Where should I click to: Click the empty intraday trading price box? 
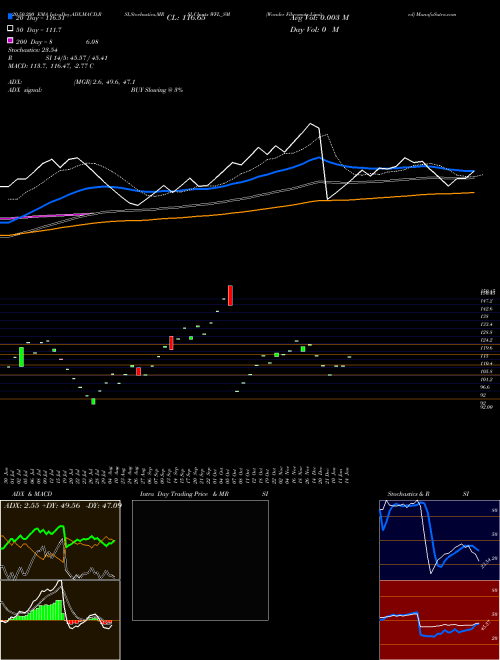(200, 560)
